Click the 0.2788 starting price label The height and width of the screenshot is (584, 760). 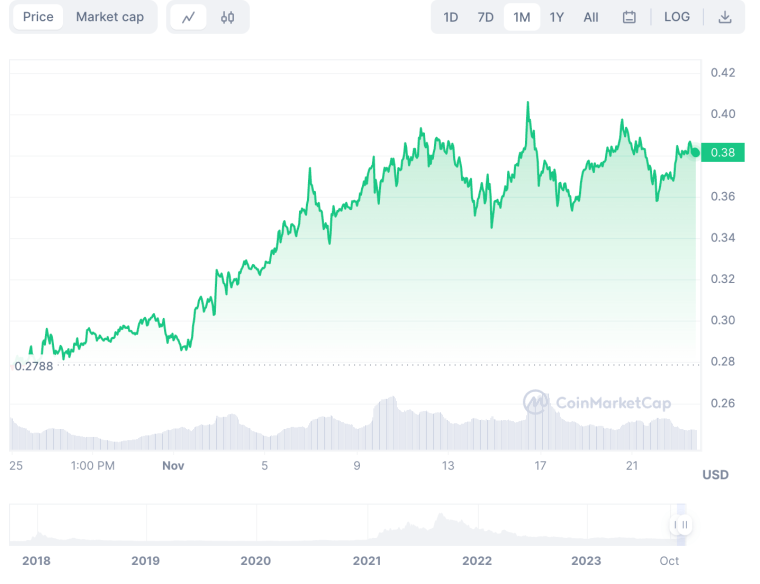coord(33,366)
